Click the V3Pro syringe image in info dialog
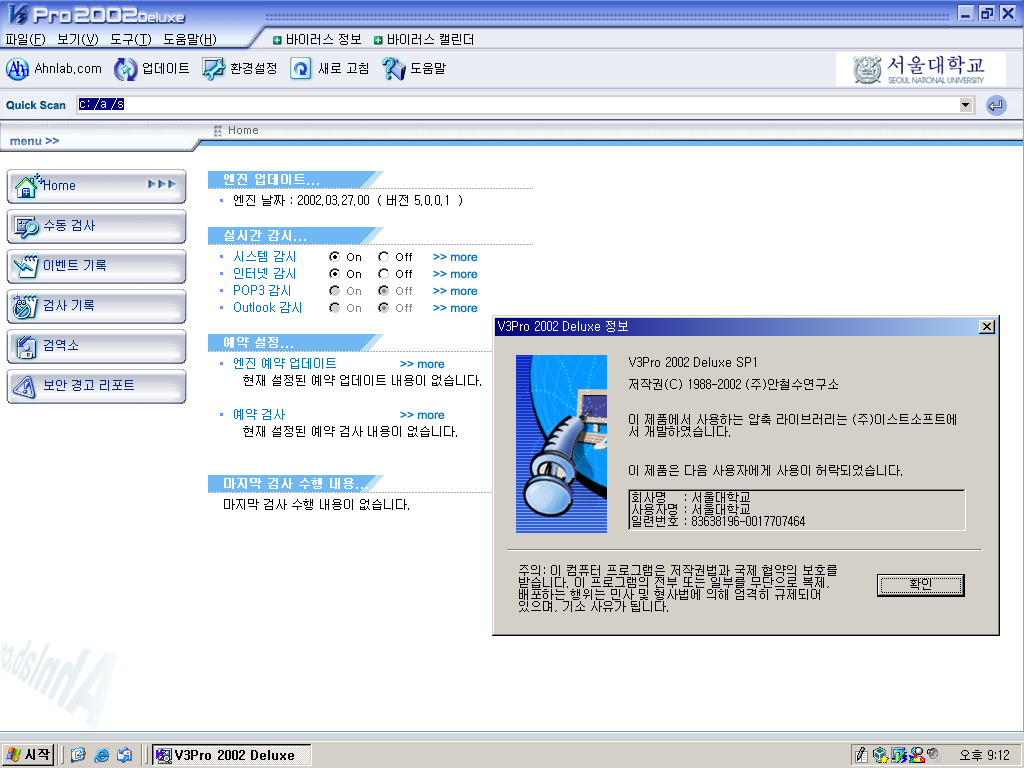This screenshot has width=1024, height=768. (x=561, y=444)
